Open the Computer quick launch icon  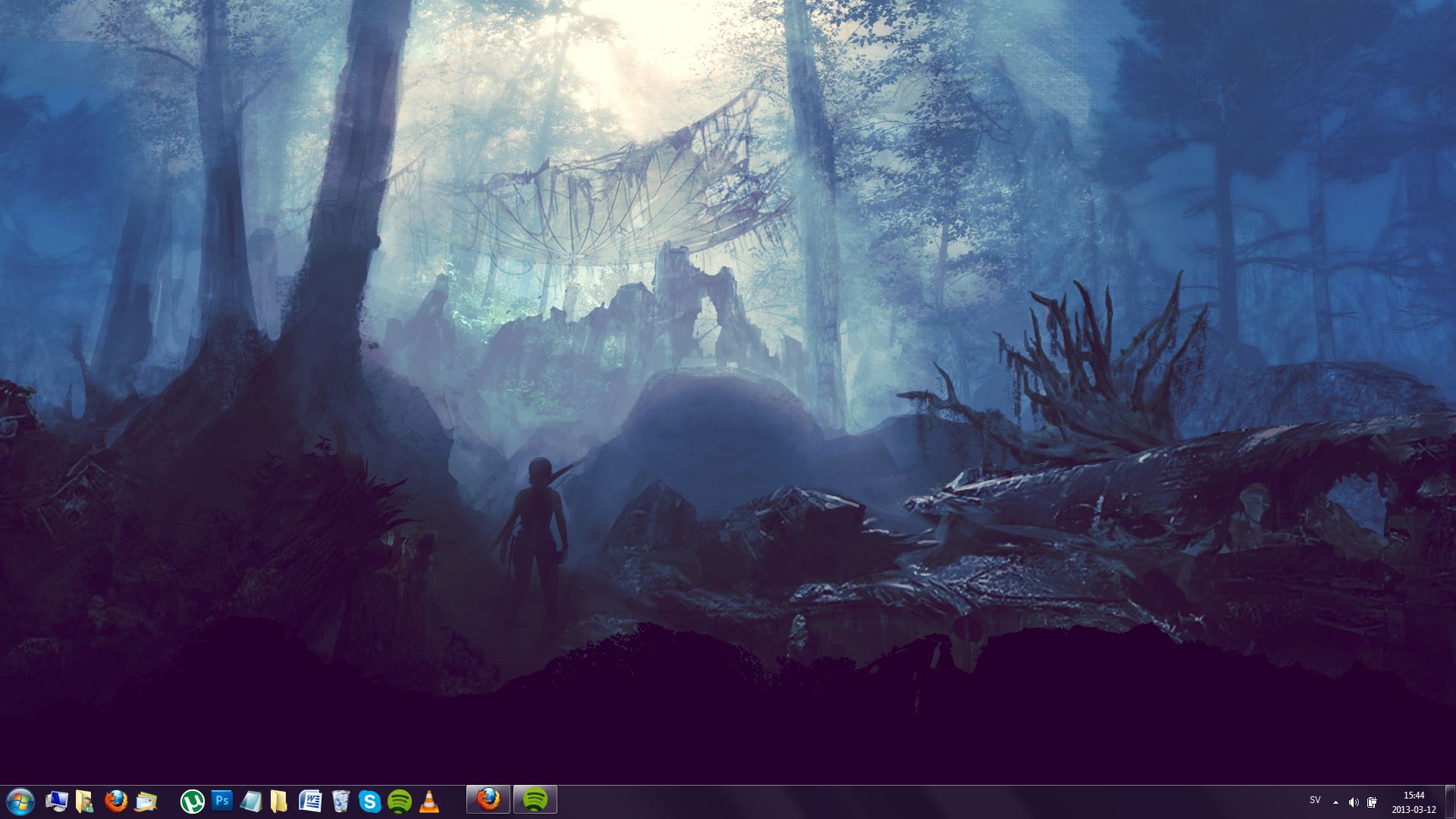(x=57, y=801)
